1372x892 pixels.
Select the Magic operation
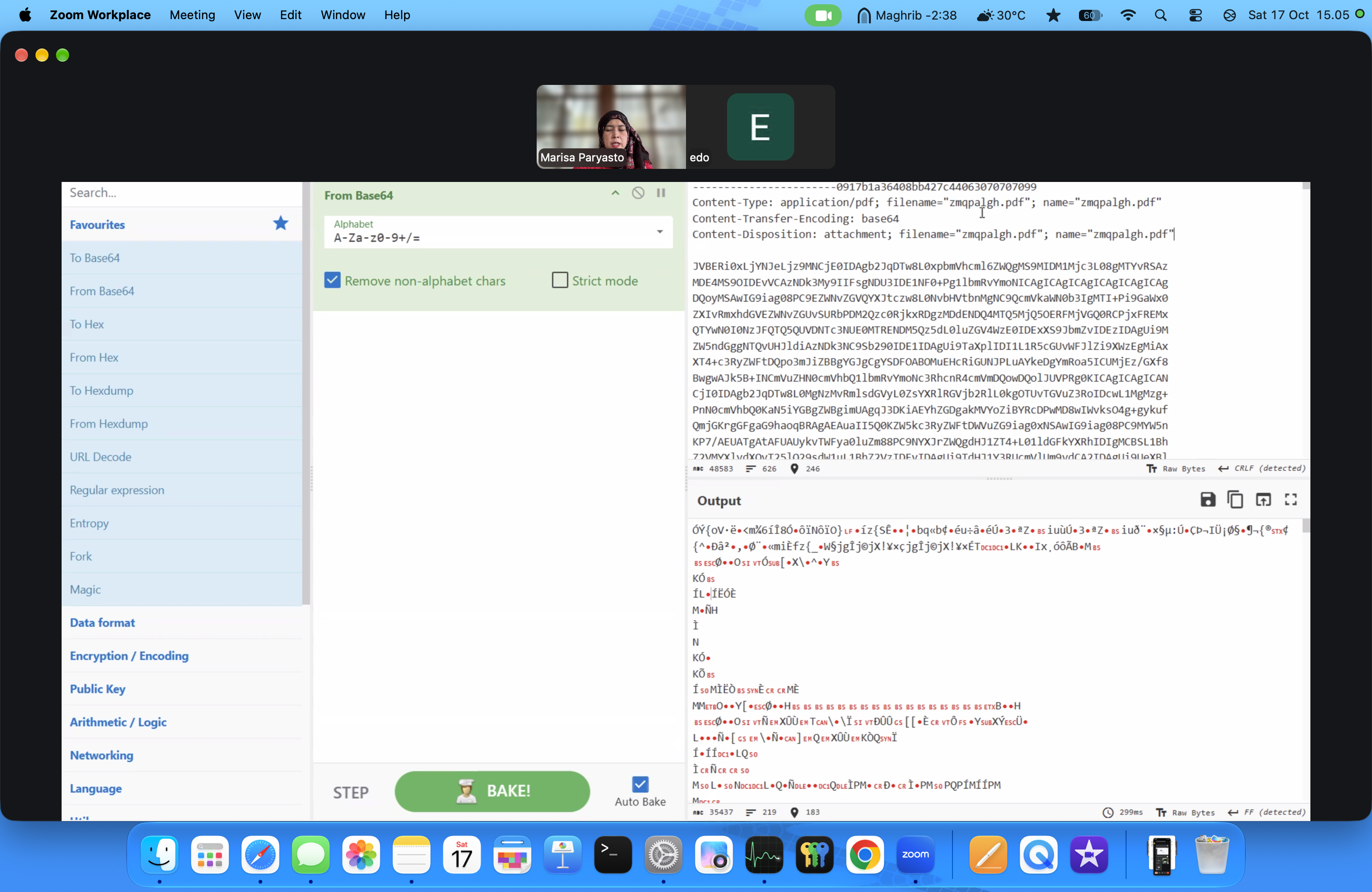tap(182, 589)
